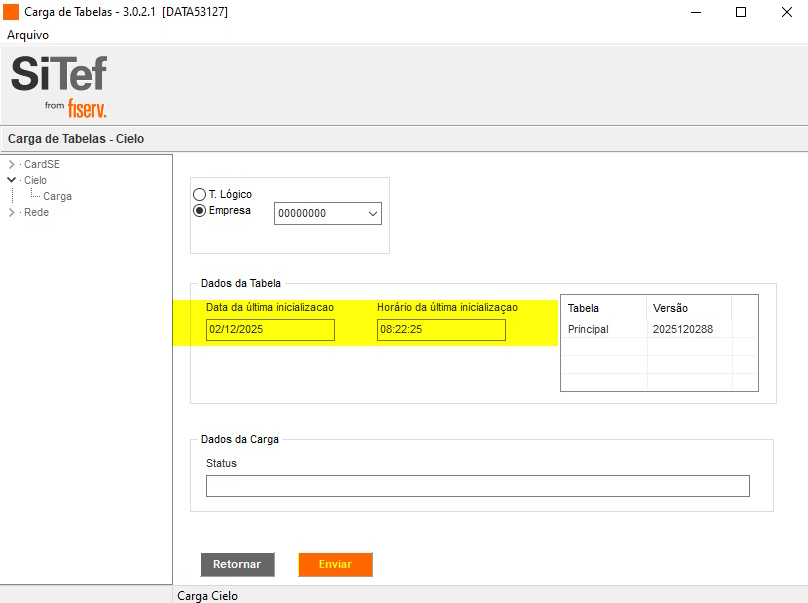Expand the CardSE tree node
Viewport: 808px width, 603px height.
coord(11,164)
